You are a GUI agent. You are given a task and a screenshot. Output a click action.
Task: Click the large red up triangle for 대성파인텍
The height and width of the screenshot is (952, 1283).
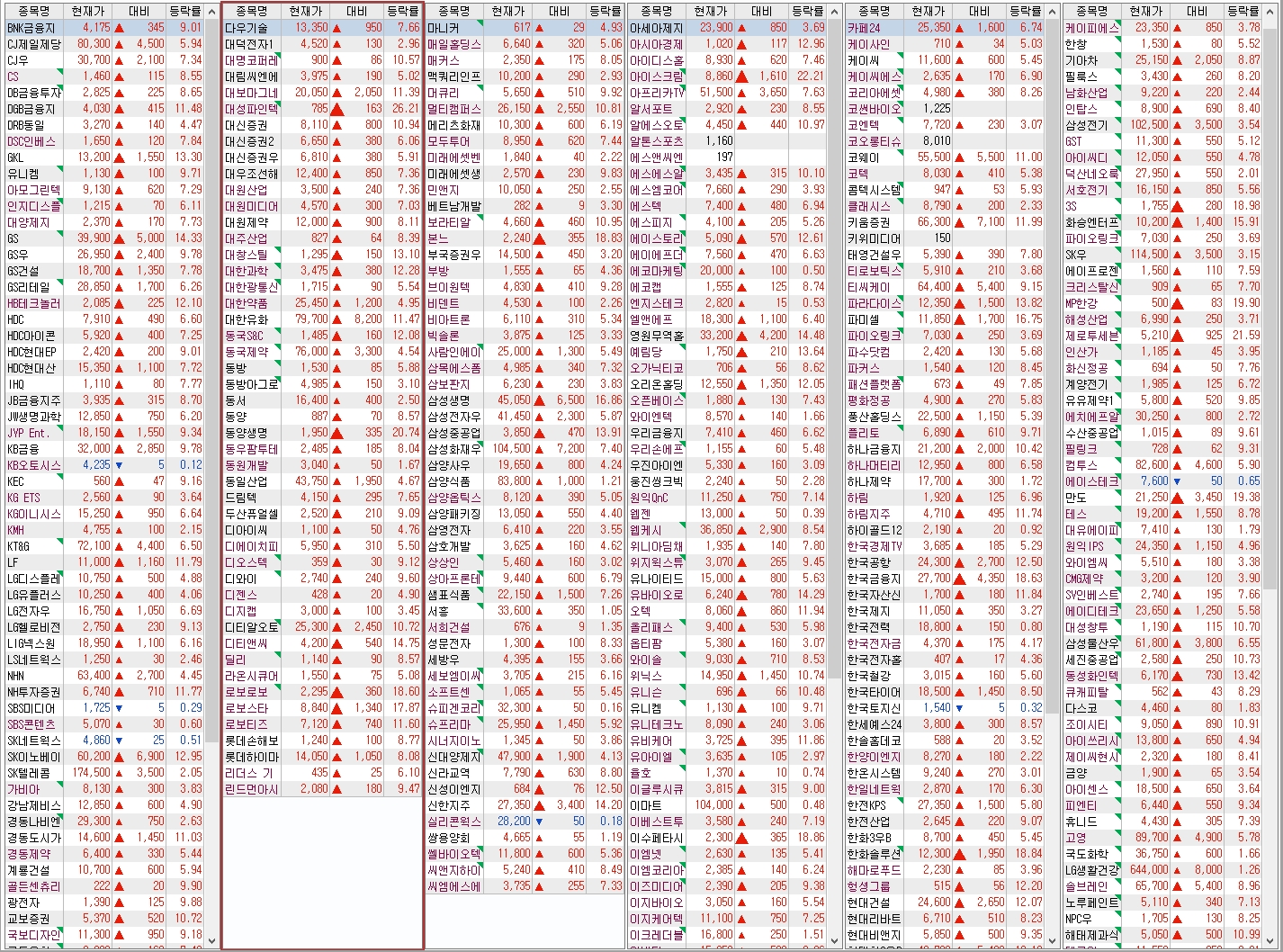(337, 109)
